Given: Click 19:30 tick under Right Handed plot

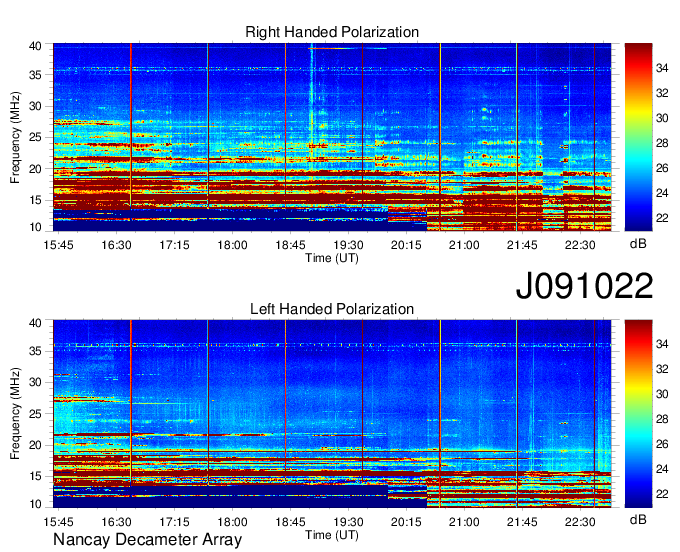Looking at the screenshot, I should coord(348,245).
